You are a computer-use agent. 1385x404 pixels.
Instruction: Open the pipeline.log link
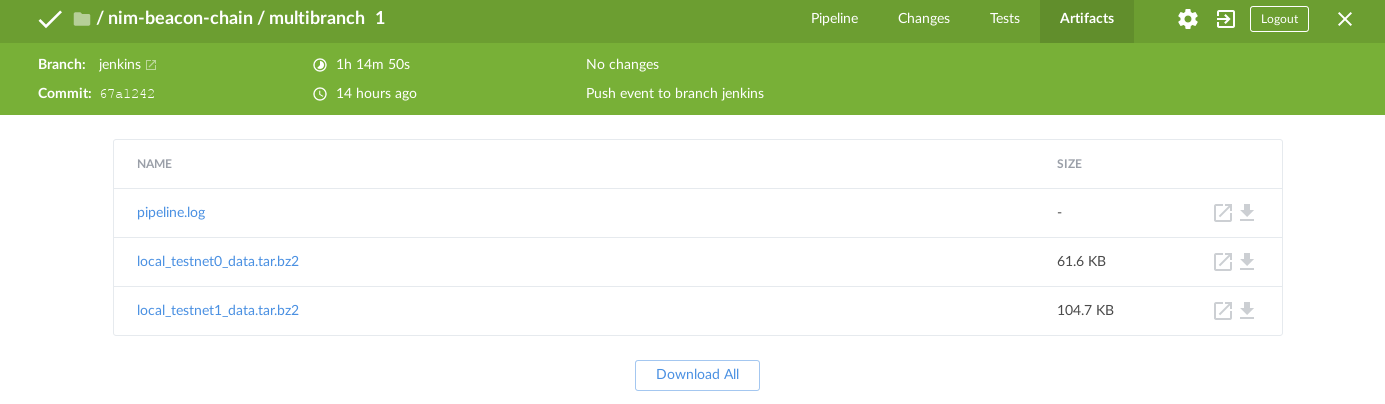(x=171, y=213)
